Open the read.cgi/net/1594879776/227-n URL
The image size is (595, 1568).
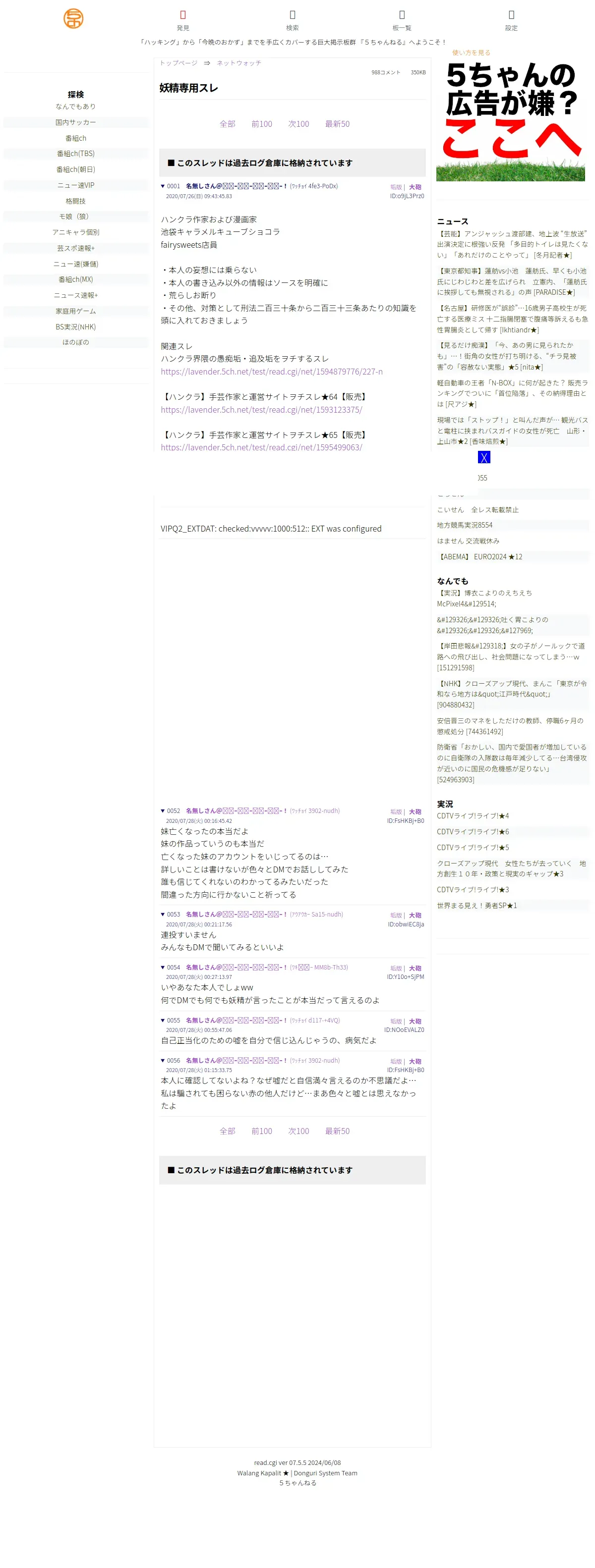[272, 372]
